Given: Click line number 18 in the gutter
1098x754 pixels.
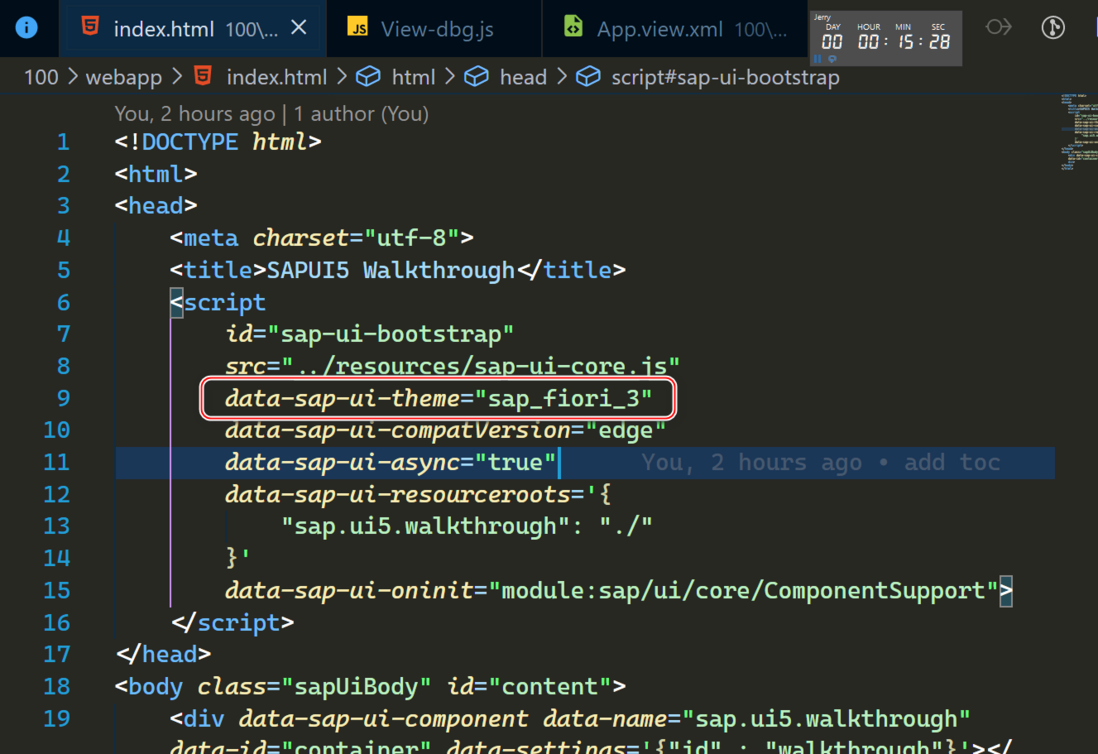Looking at the screenshot, I should coord(57,686).
